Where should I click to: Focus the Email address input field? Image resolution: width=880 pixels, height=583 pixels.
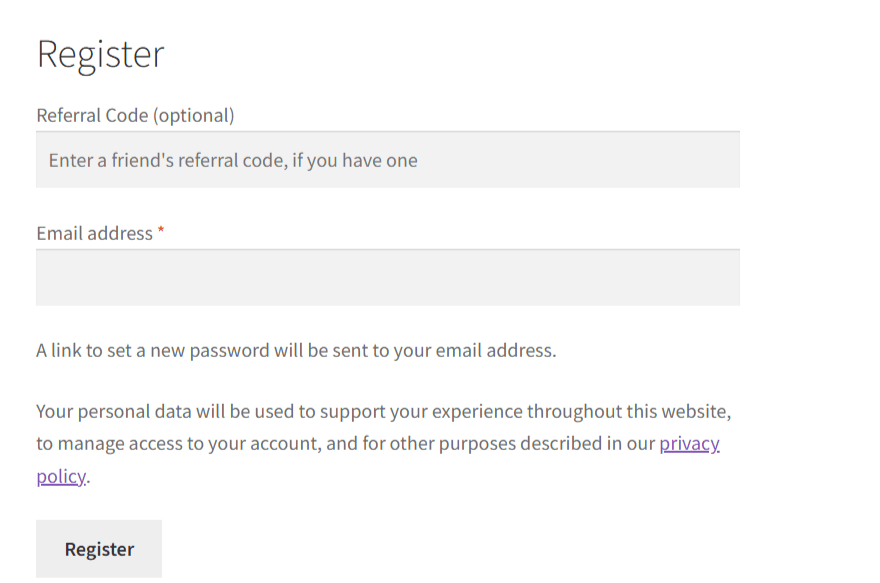click(x=388, y=278)
